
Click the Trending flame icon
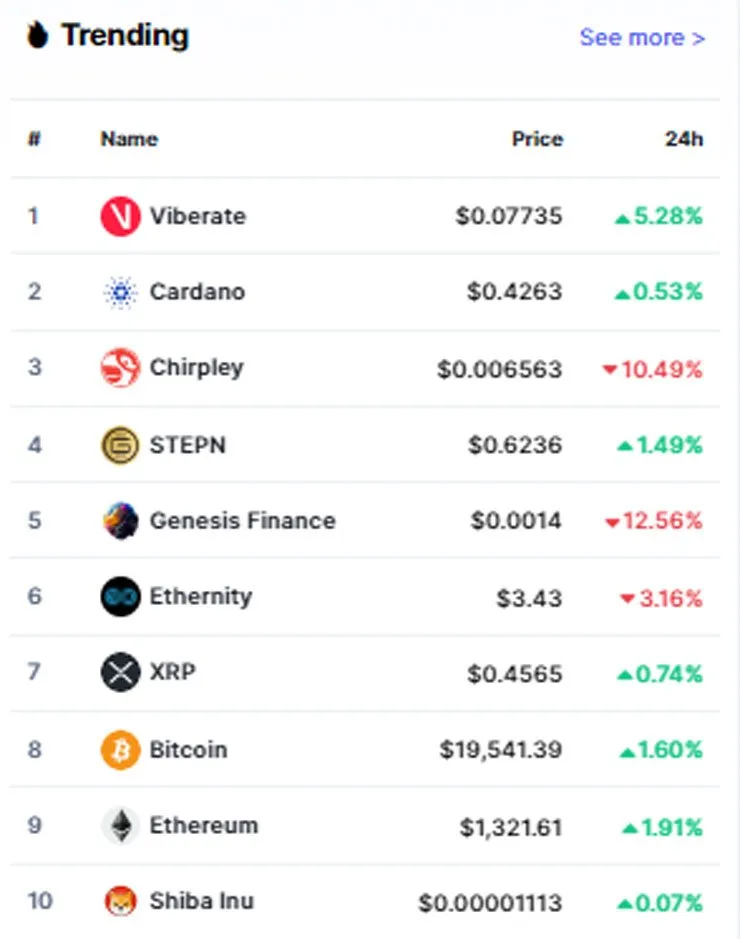(38, 35)
